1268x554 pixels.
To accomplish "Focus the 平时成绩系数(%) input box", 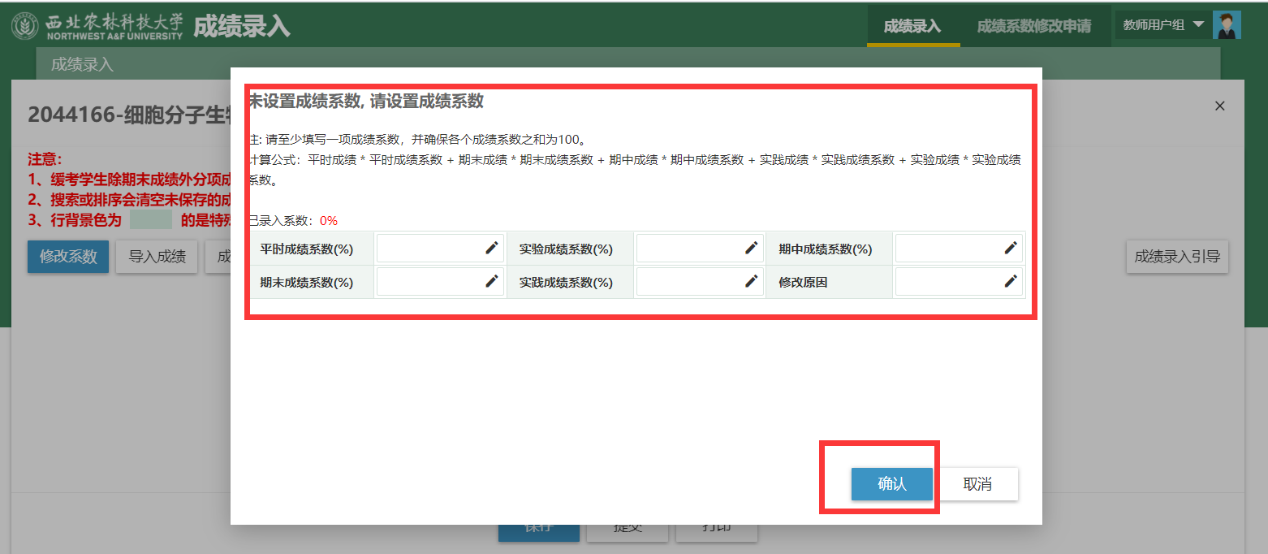I will point(430,248).
